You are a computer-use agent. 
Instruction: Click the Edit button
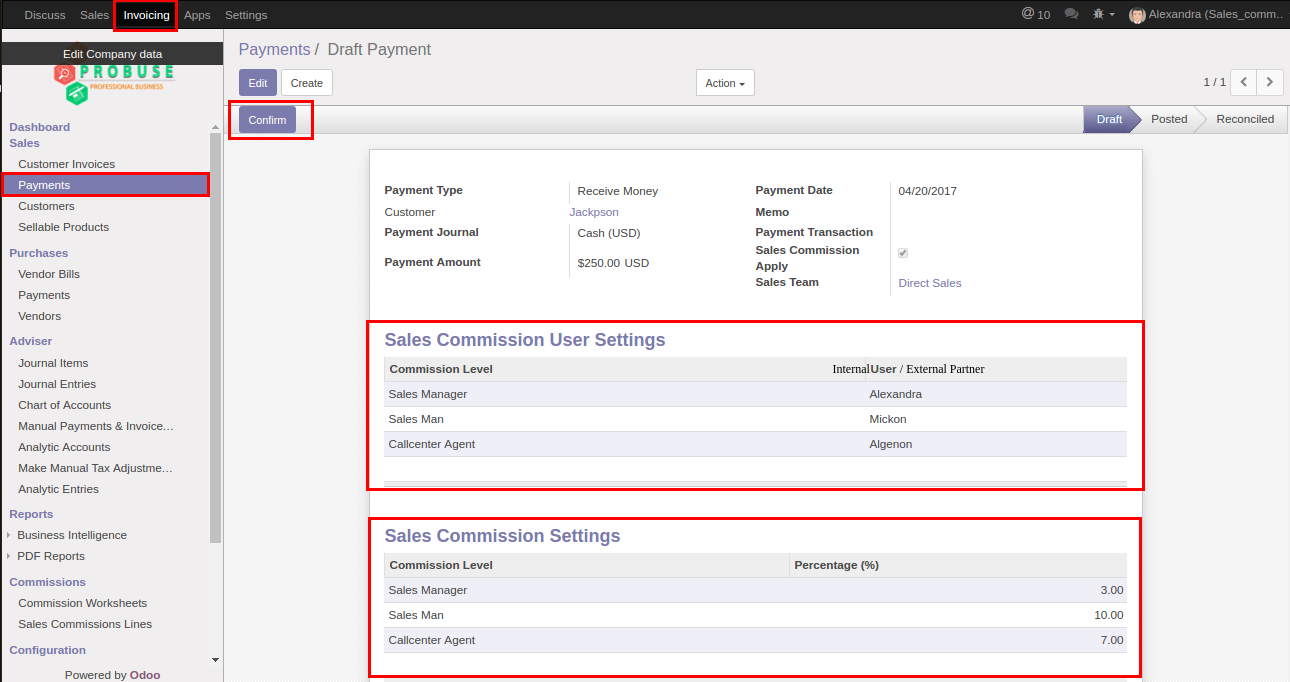pyautogui.click(x=257, y=83)
